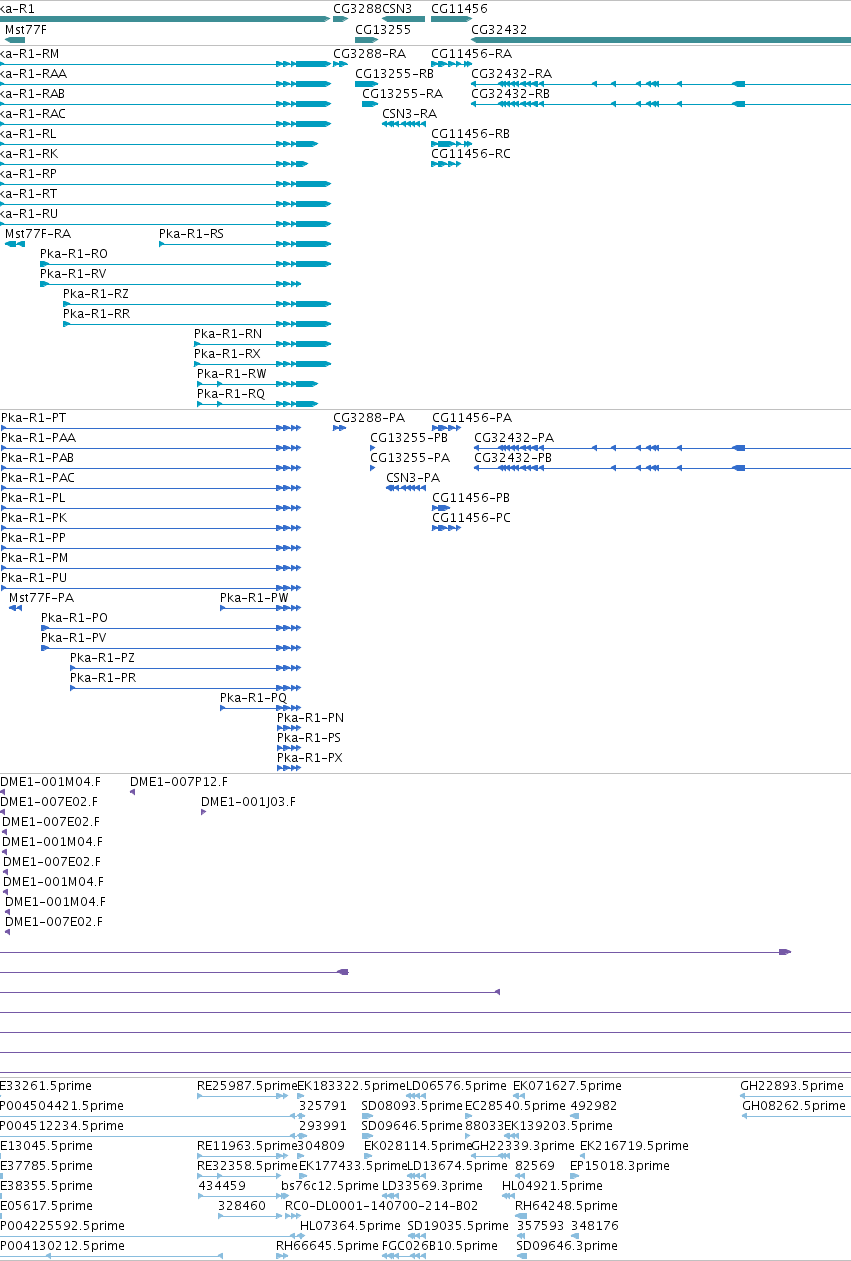Click the Pka-R1-RS transcript label
Viewport: 851px width, 1261px height.
pos(192,234)
